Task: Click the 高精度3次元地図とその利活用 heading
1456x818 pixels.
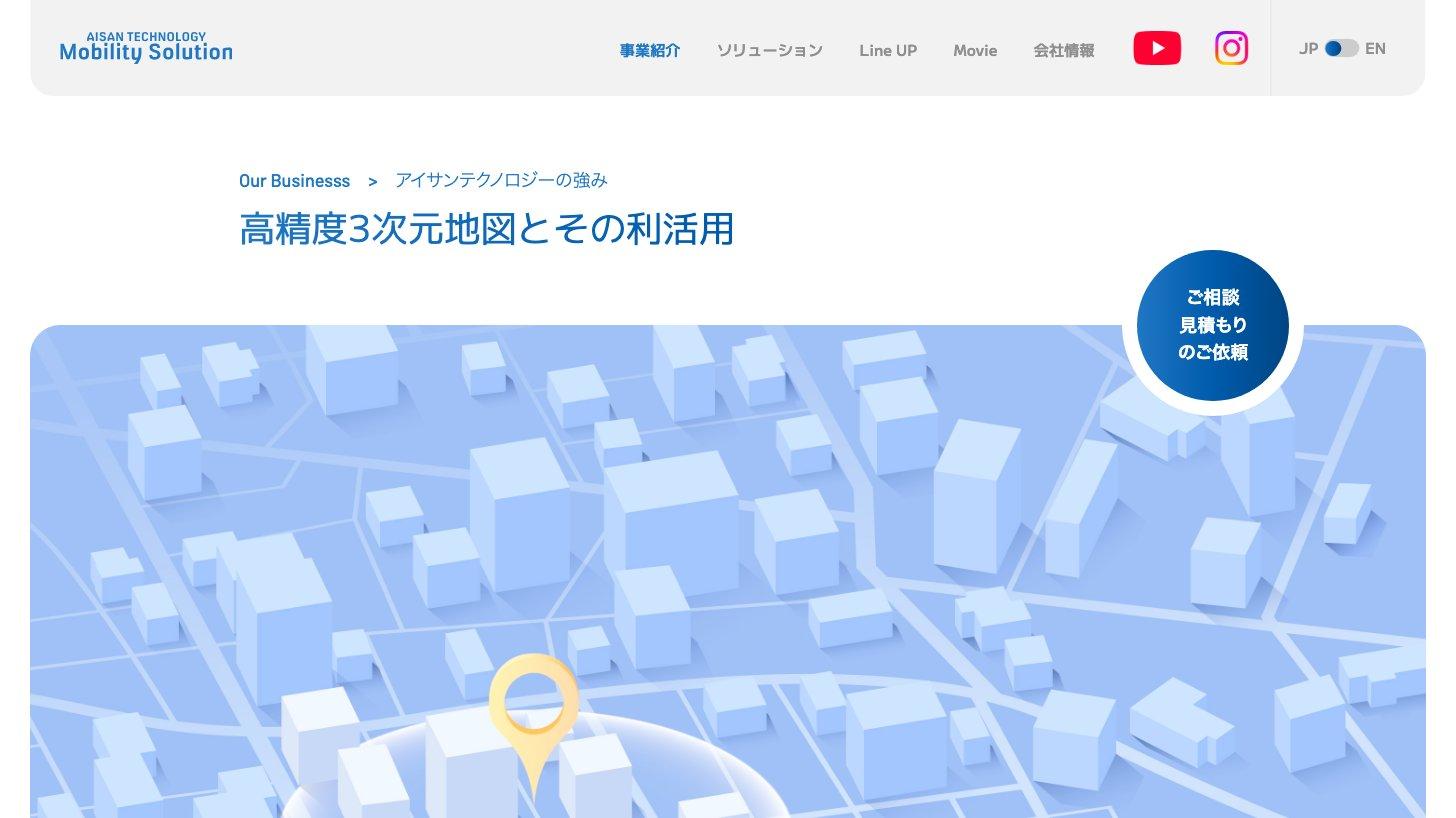Action: [487, 228]
